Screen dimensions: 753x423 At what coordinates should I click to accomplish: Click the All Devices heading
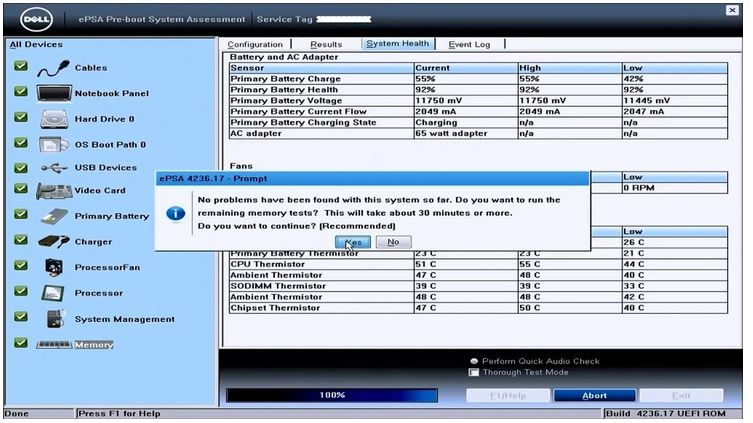(x=36, y=44)
